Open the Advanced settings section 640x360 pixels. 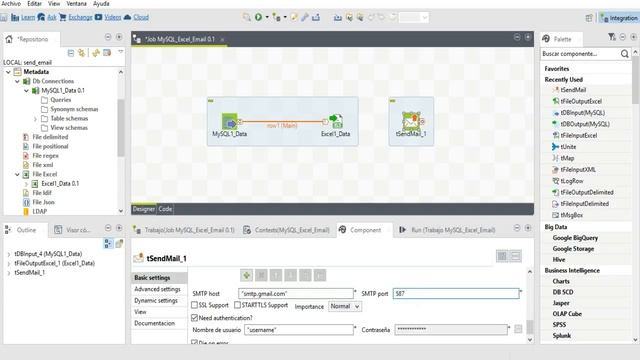(x=157, y=289)
